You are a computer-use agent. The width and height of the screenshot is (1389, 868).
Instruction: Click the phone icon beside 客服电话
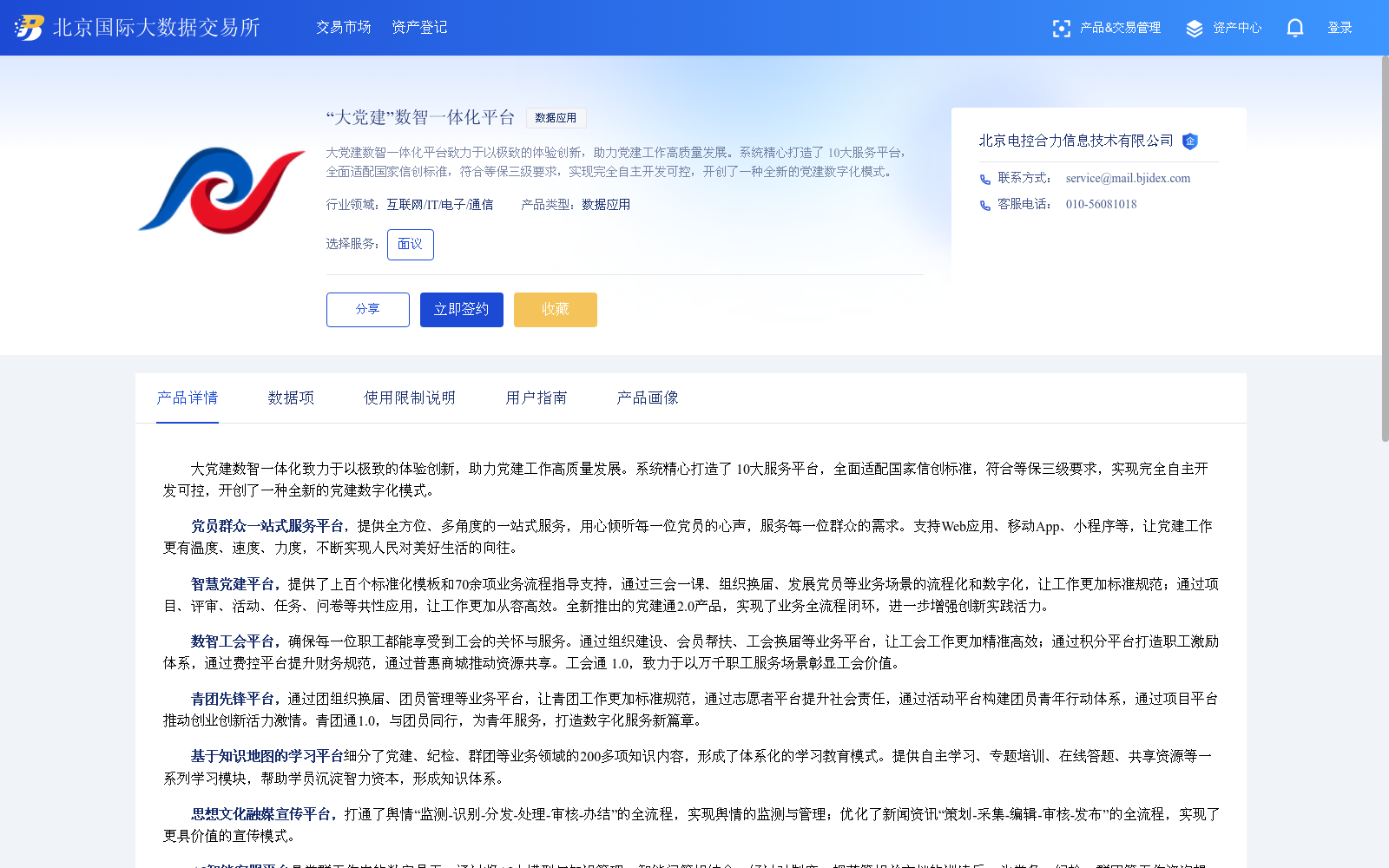[985, 206]
